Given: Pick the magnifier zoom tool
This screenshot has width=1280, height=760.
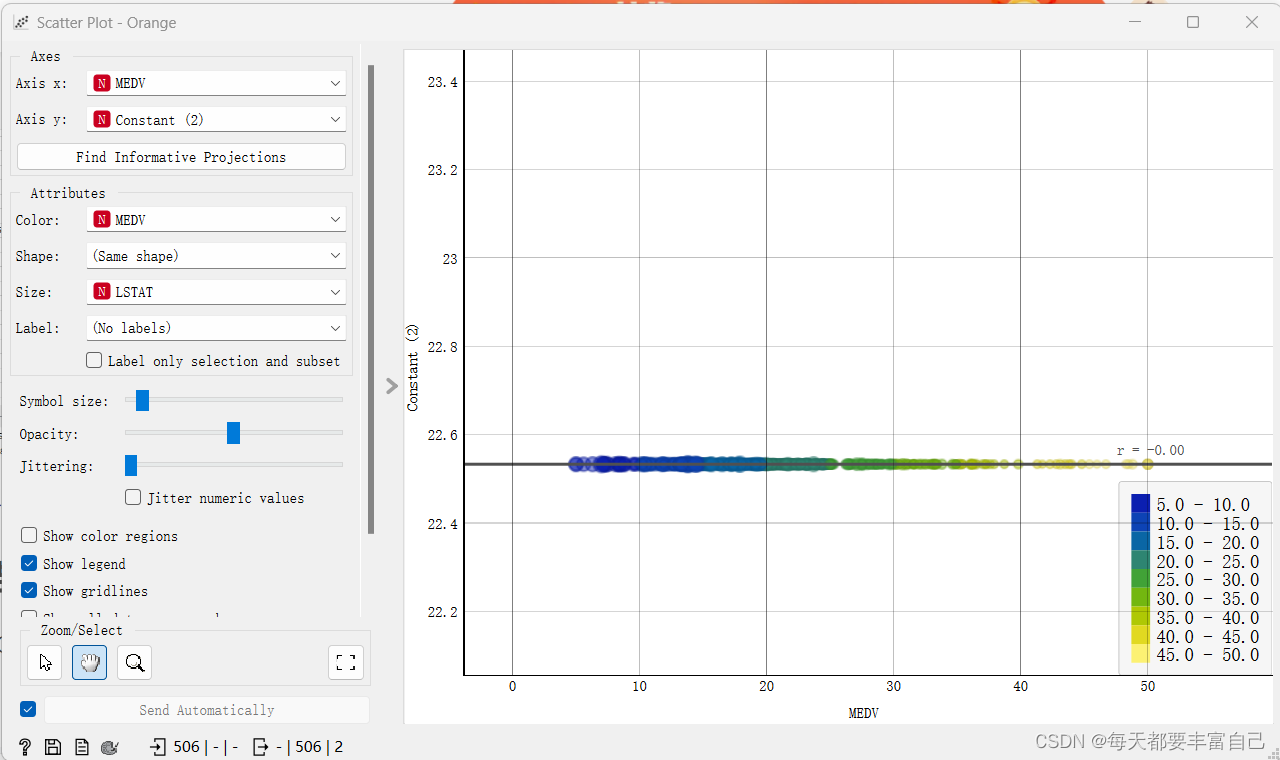Looking at the screenshot, I should click(134, 662).
